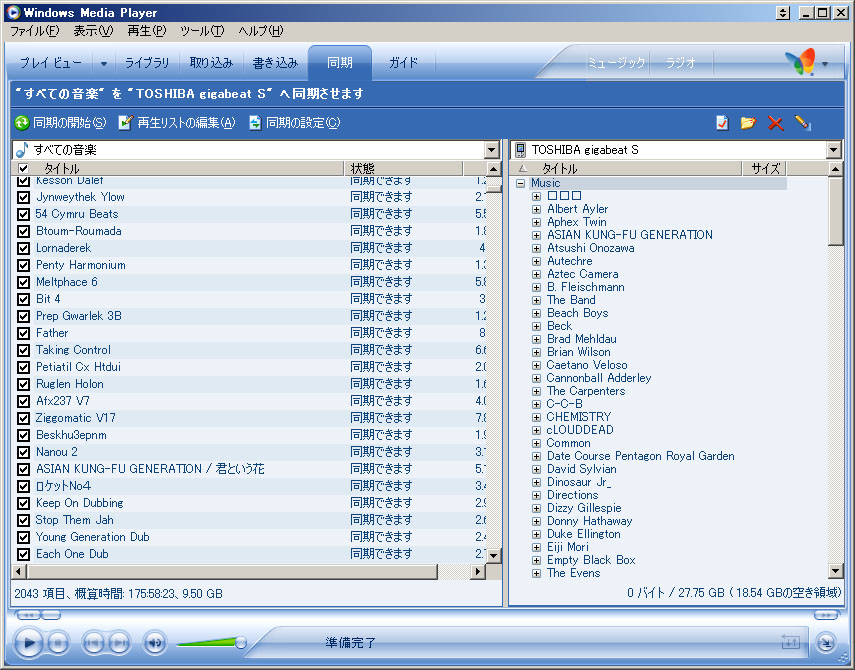Screen dimensions: 855x670
Task: Click the 同期の開始(S) button label
Action: (x=69, y=123)
